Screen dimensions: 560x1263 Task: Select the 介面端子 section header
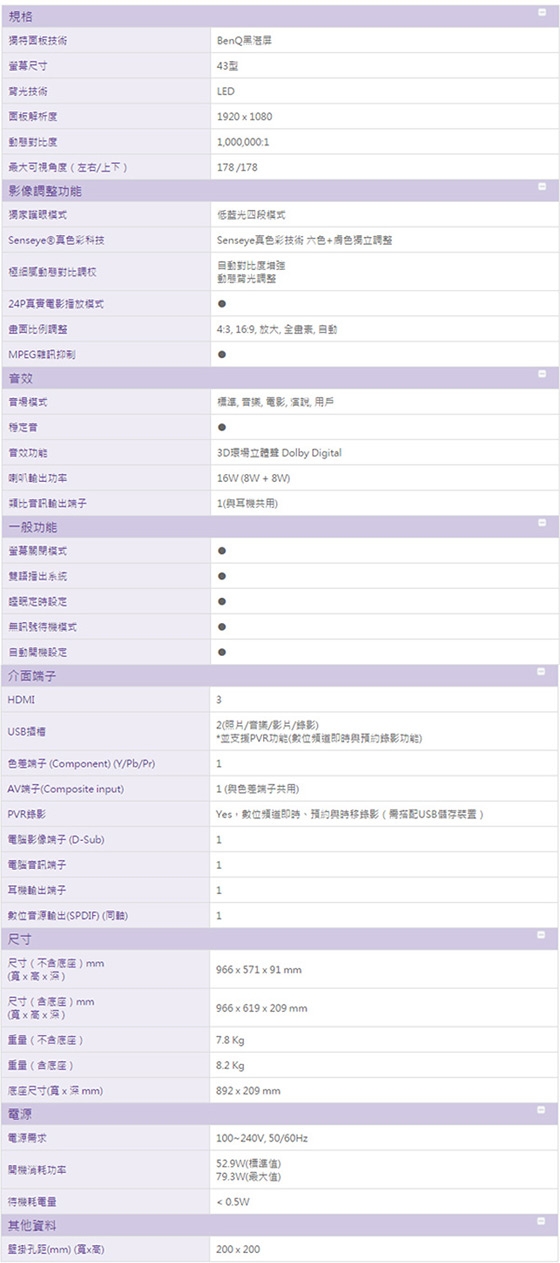[280, 676]
